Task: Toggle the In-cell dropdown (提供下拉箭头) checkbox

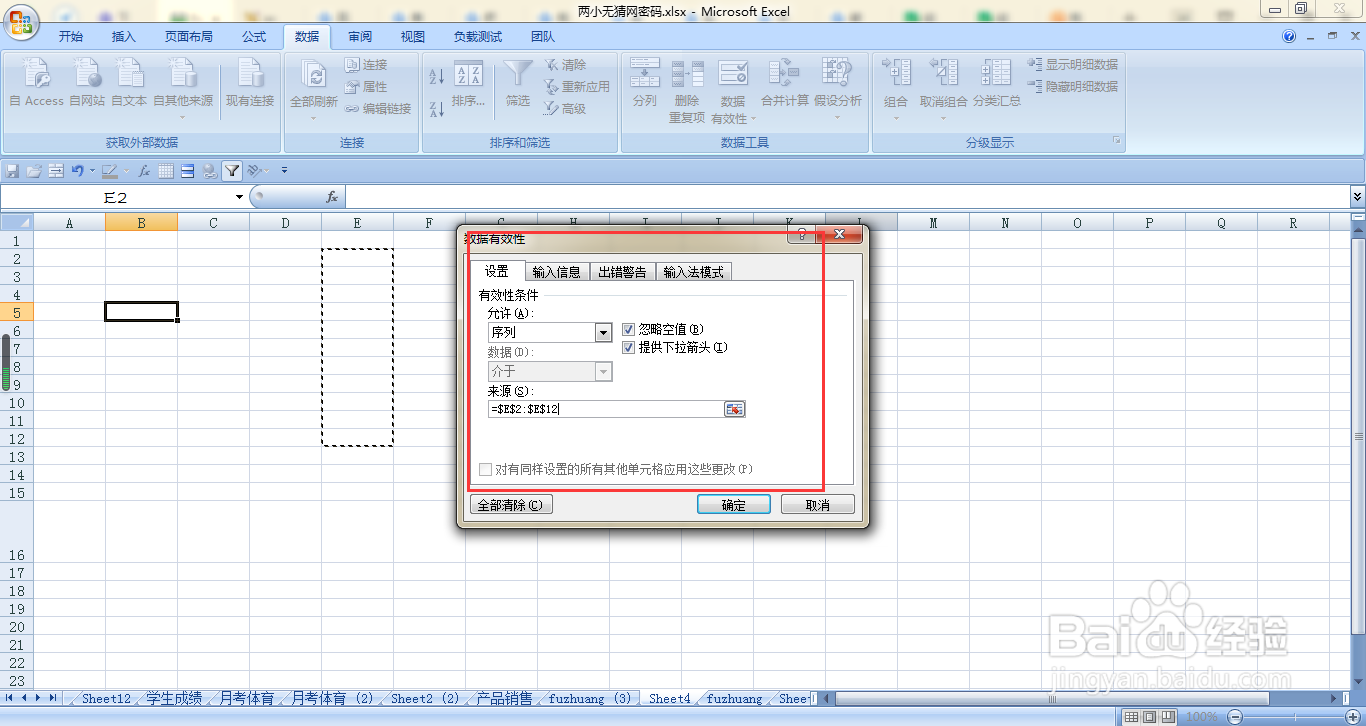Action: 629,348
